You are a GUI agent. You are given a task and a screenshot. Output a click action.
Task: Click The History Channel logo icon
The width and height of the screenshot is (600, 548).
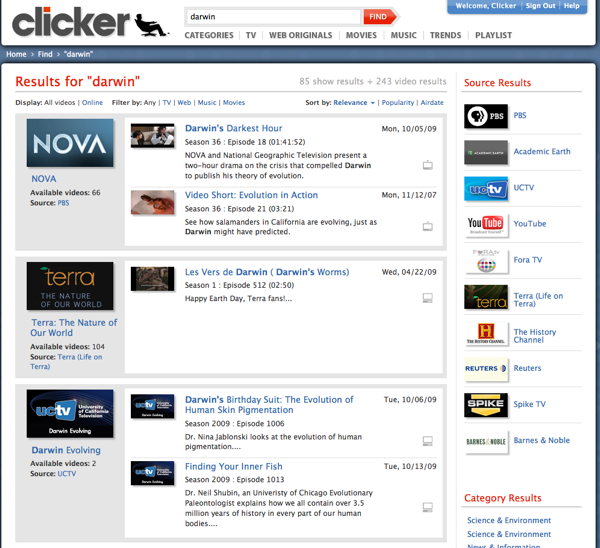point(486,333)
